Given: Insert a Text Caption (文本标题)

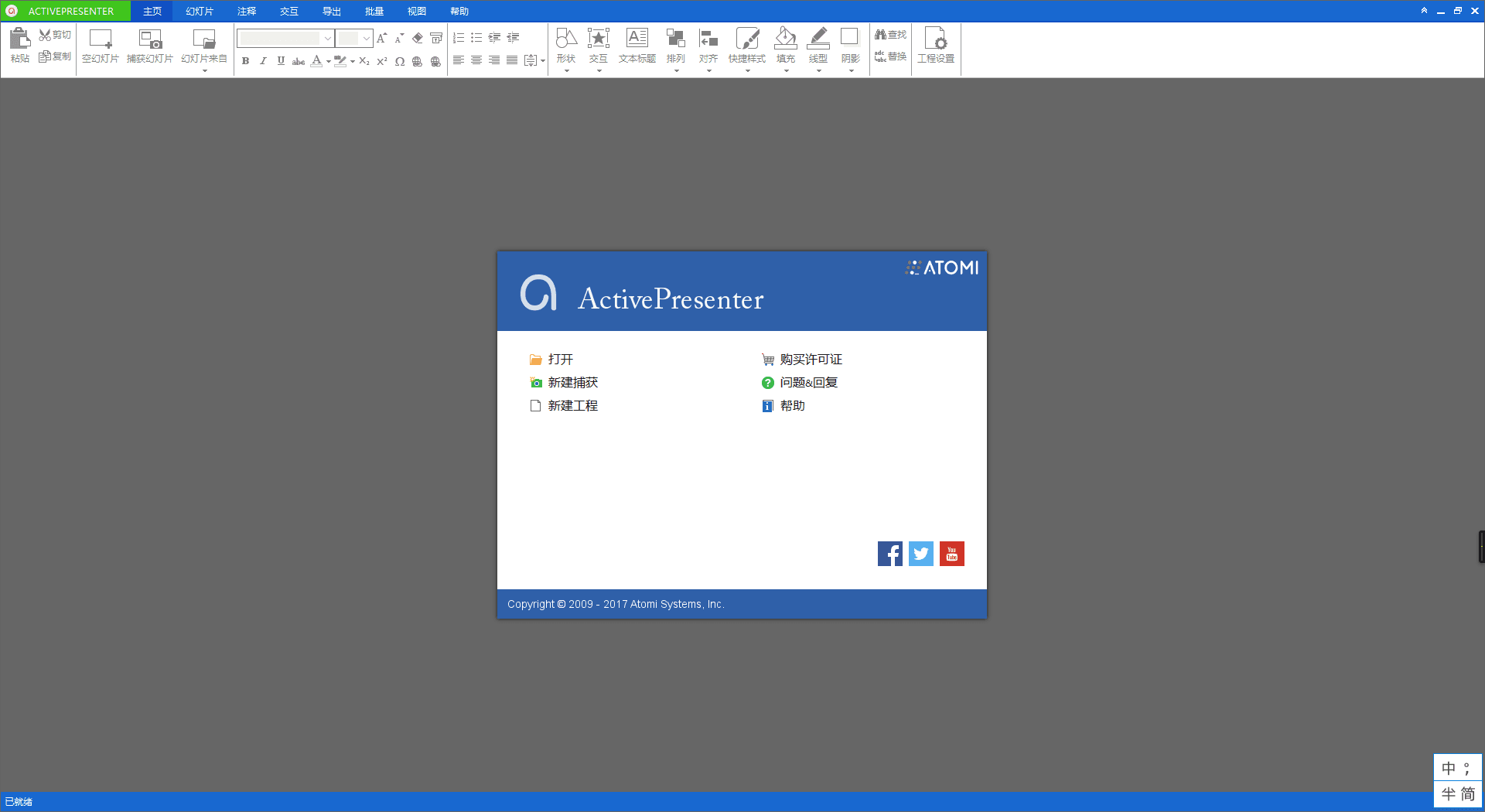Looking at the screenshot, I should click(637, 46).
